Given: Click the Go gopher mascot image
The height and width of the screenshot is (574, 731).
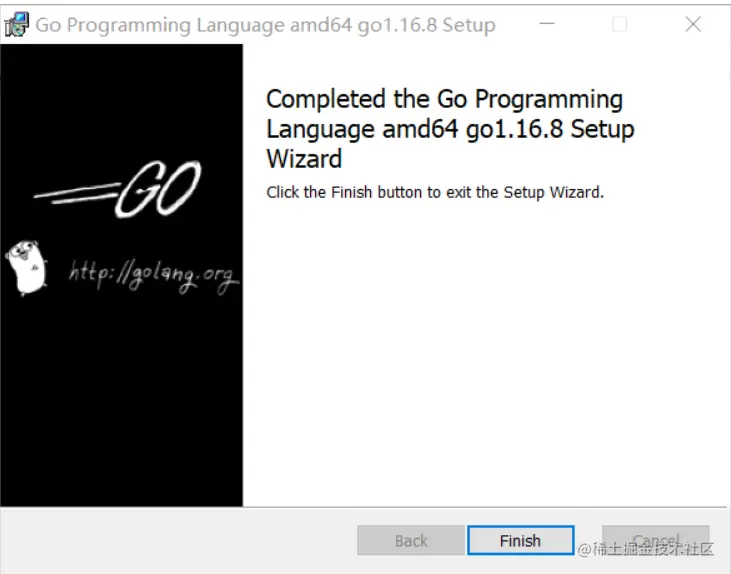Looking at the screenshot, I should pyautogui.click(x=26, y=268).
